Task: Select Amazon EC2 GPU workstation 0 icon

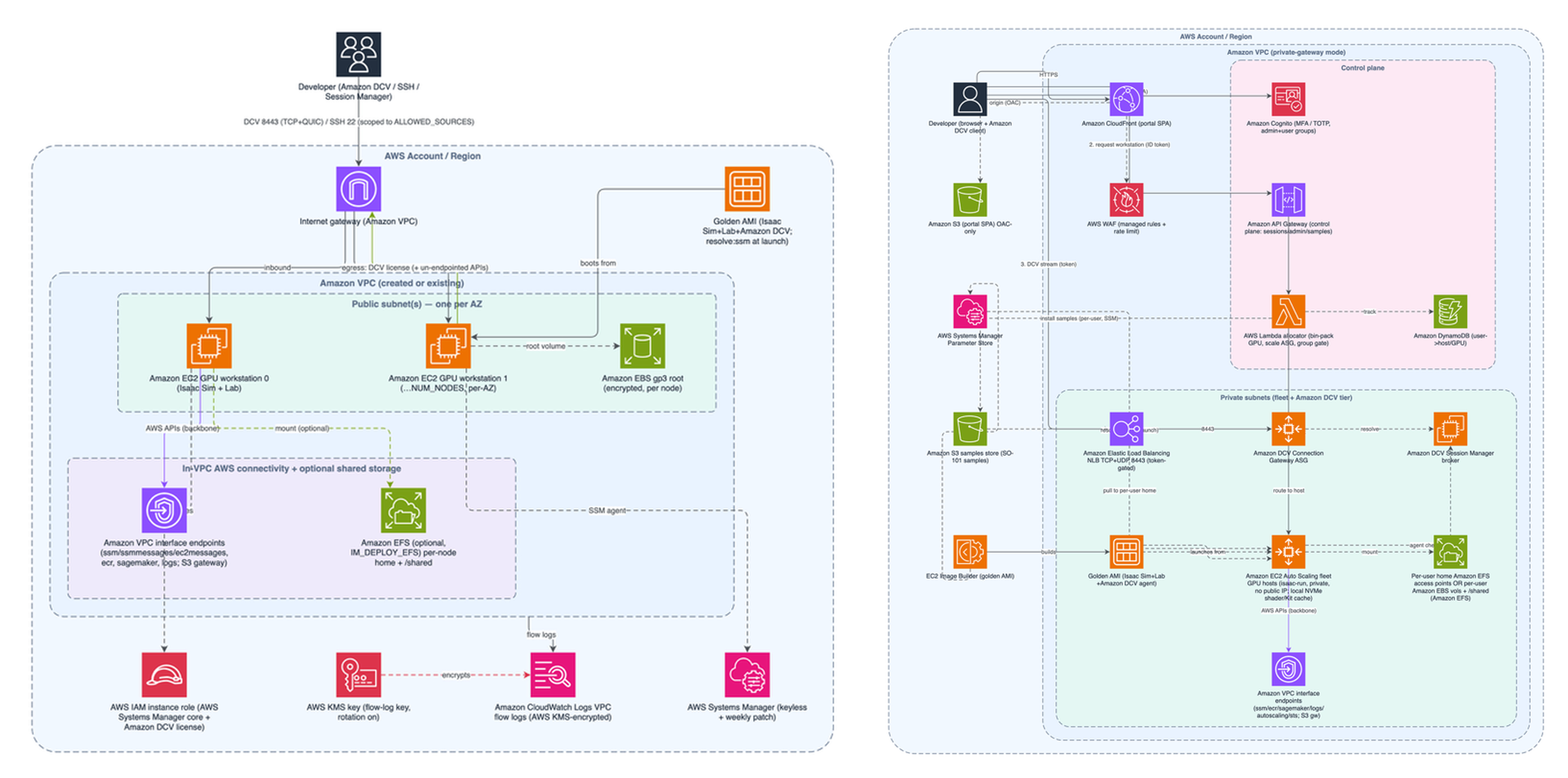Action: [209, 346]
